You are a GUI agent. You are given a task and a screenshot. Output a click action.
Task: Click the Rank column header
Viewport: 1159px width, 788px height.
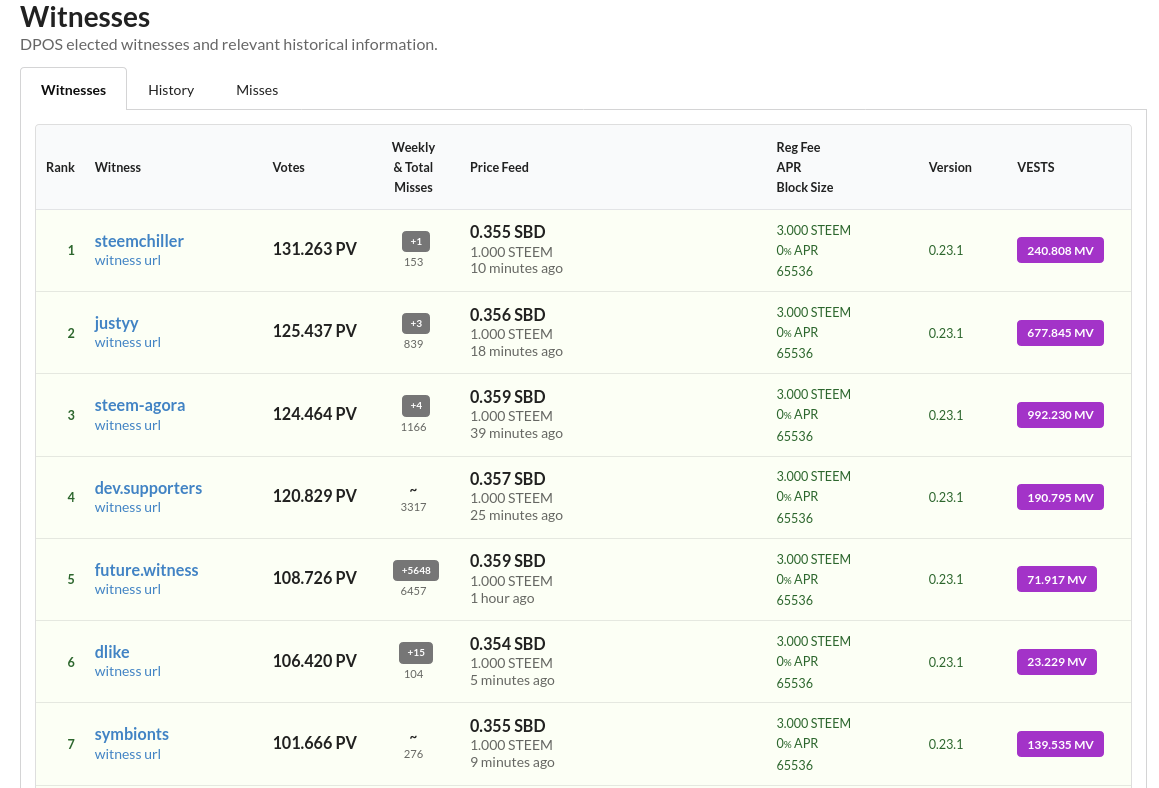[60, 167]
